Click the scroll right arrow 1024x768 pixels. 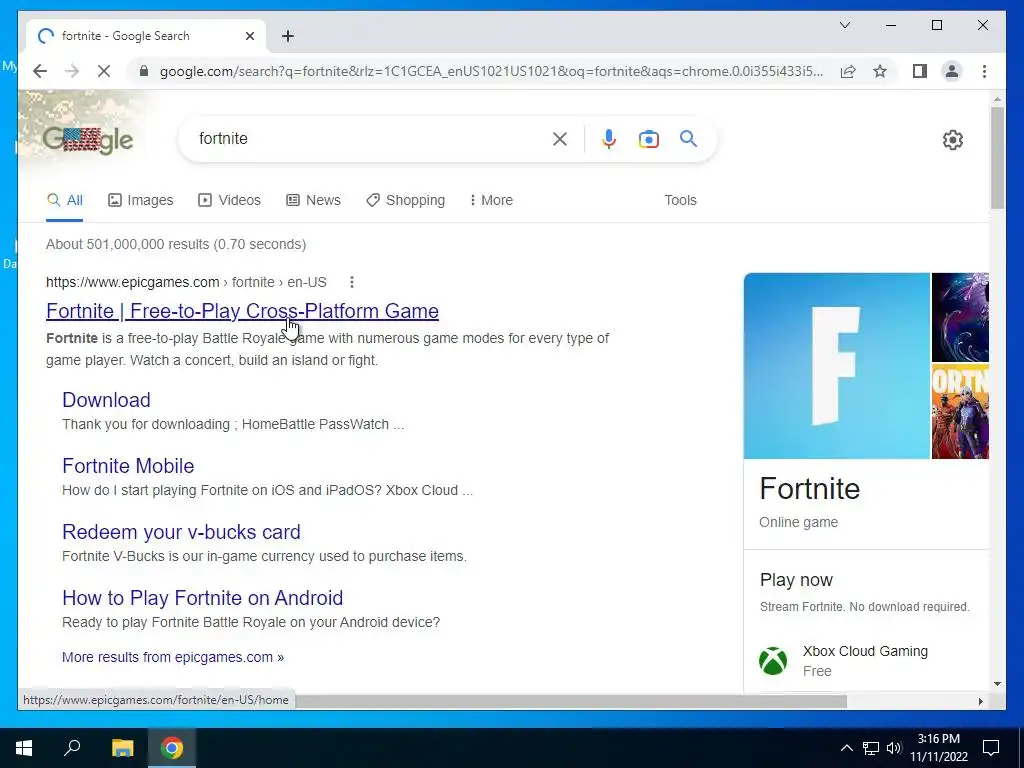click(980, 701)
